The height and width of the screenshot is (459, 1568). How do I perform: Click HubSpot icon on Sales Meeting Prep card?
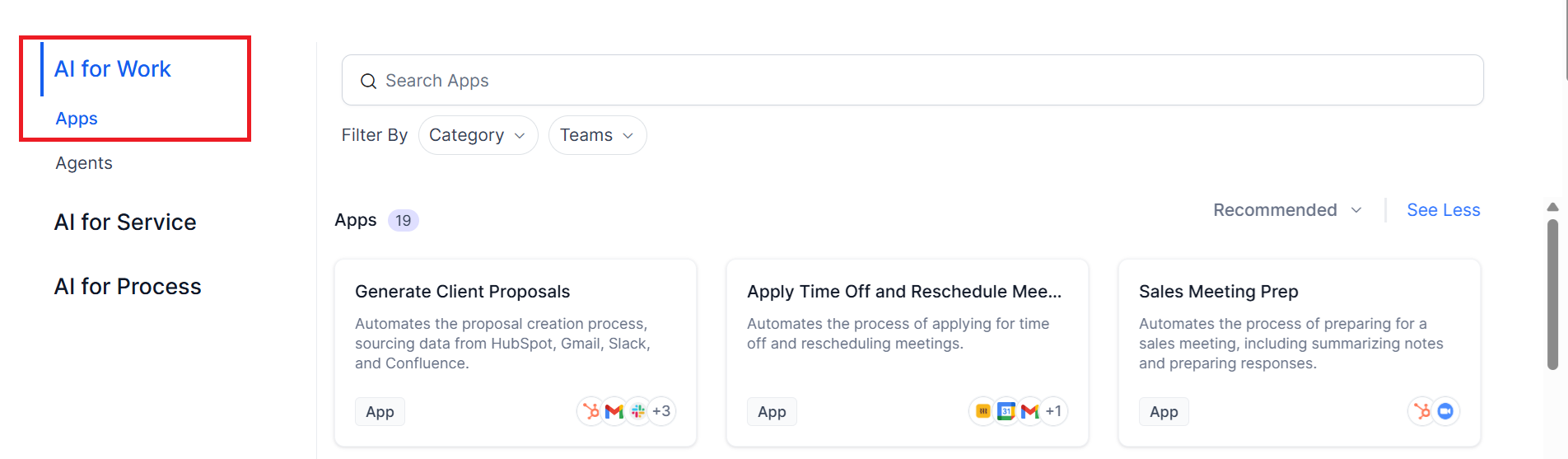point(1422,410)
